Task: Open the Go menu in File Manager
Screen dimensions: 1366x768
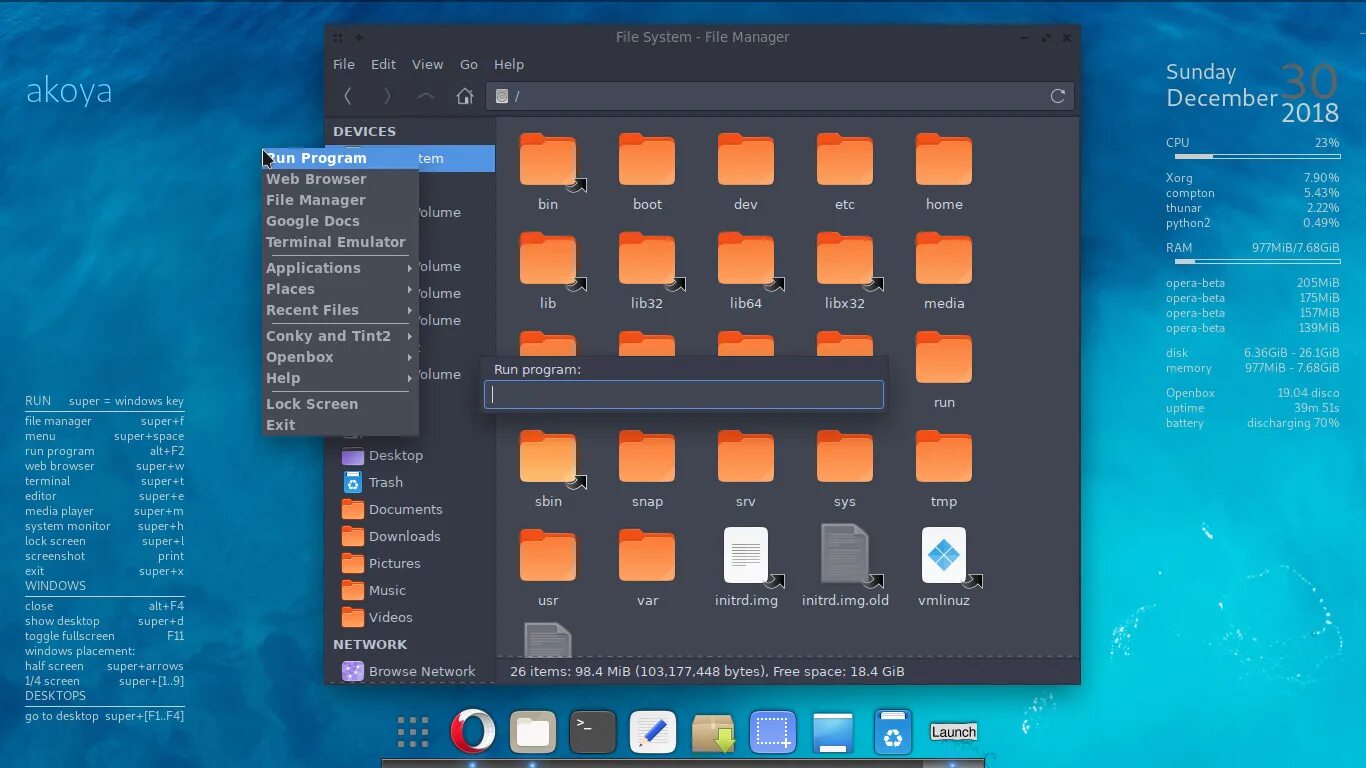Action: click(x=469, y=64)
